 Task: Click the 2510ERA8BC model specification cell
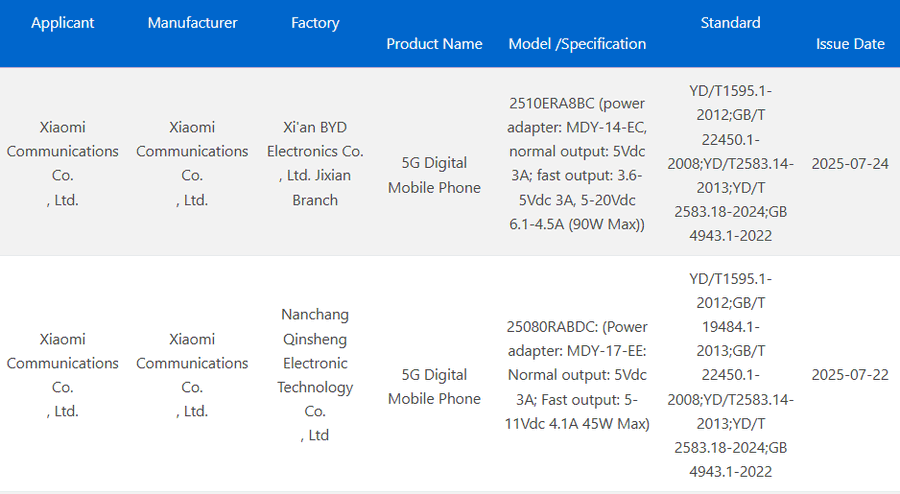click(x=577, y=163)
